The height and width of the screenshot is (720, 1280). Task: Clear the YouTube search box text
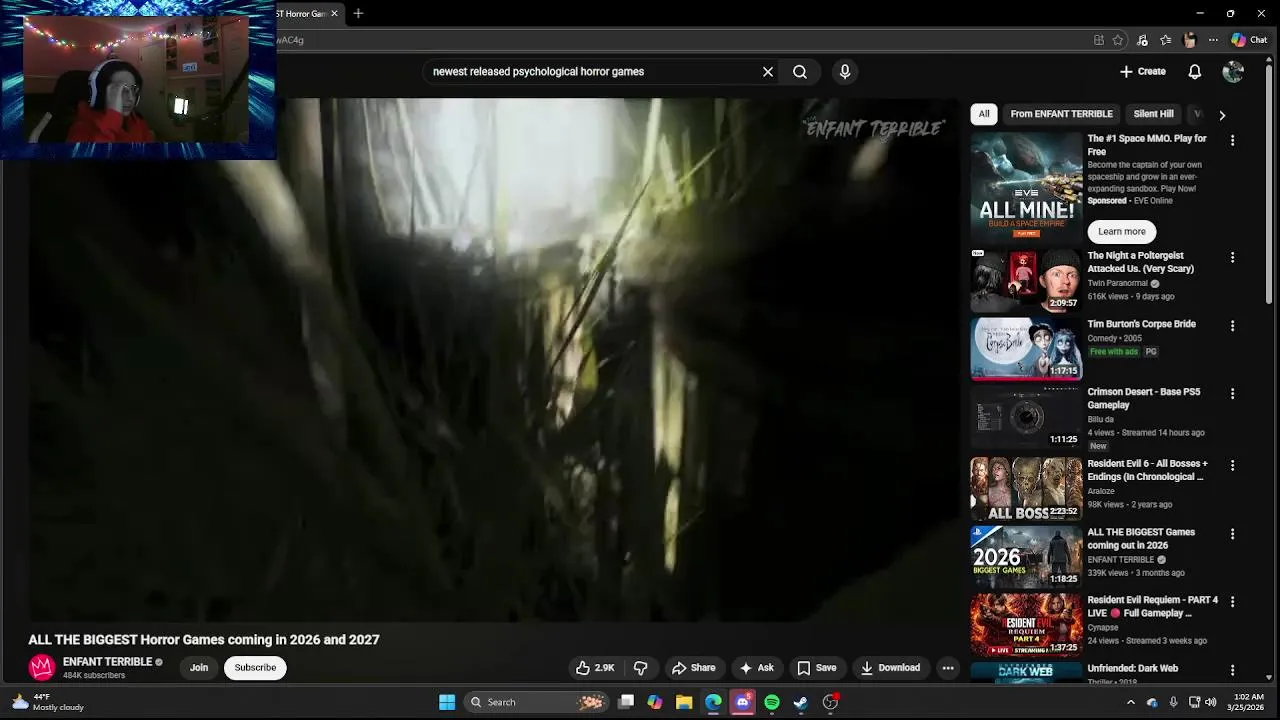pyautogui.click(x=768, y=72)
